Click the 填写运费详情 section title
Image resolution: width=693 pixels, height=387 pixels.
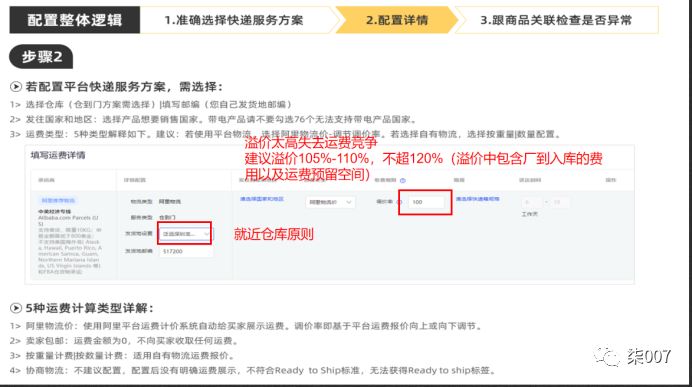tap(57, 155)
